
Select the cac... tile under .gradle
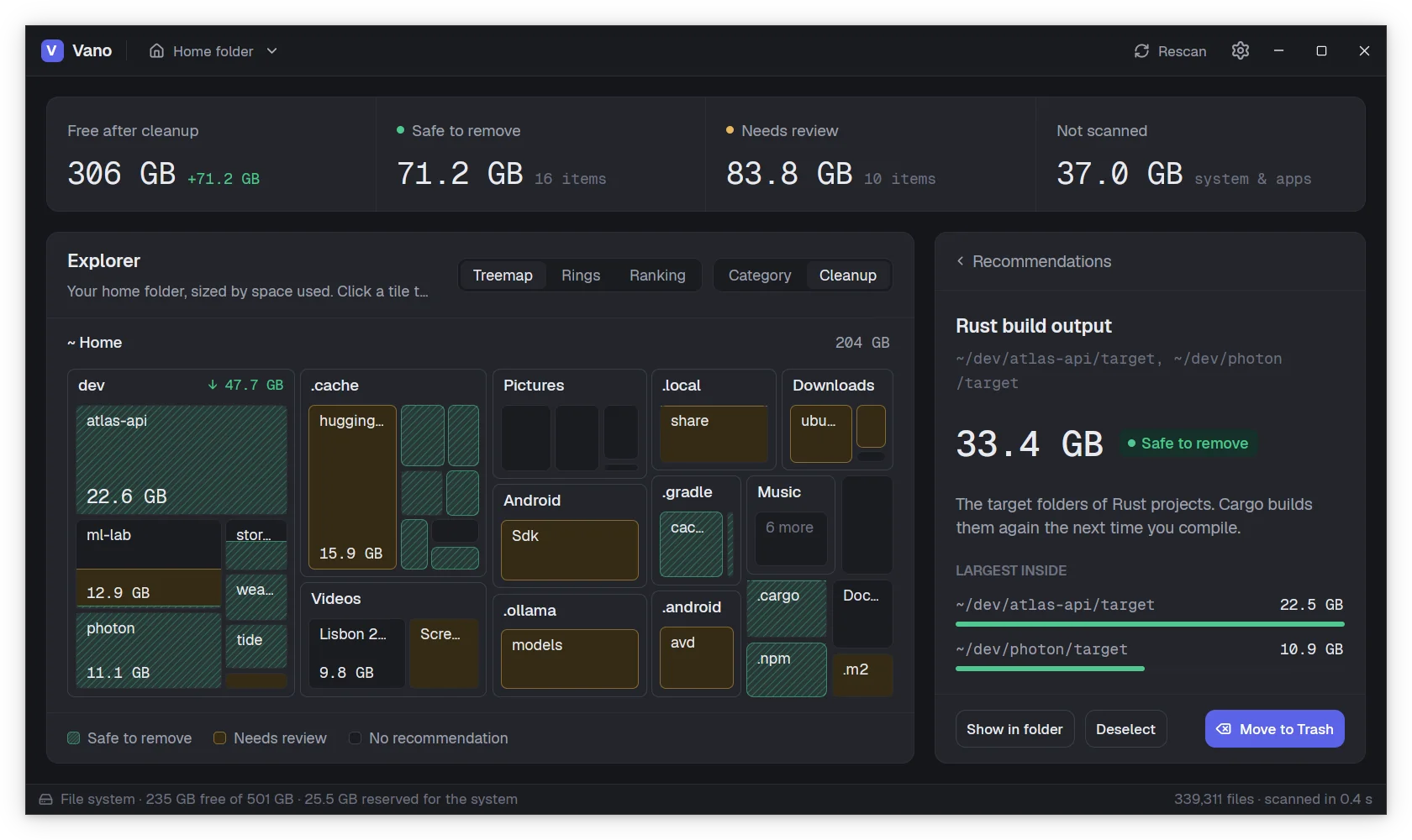point(691,544)
